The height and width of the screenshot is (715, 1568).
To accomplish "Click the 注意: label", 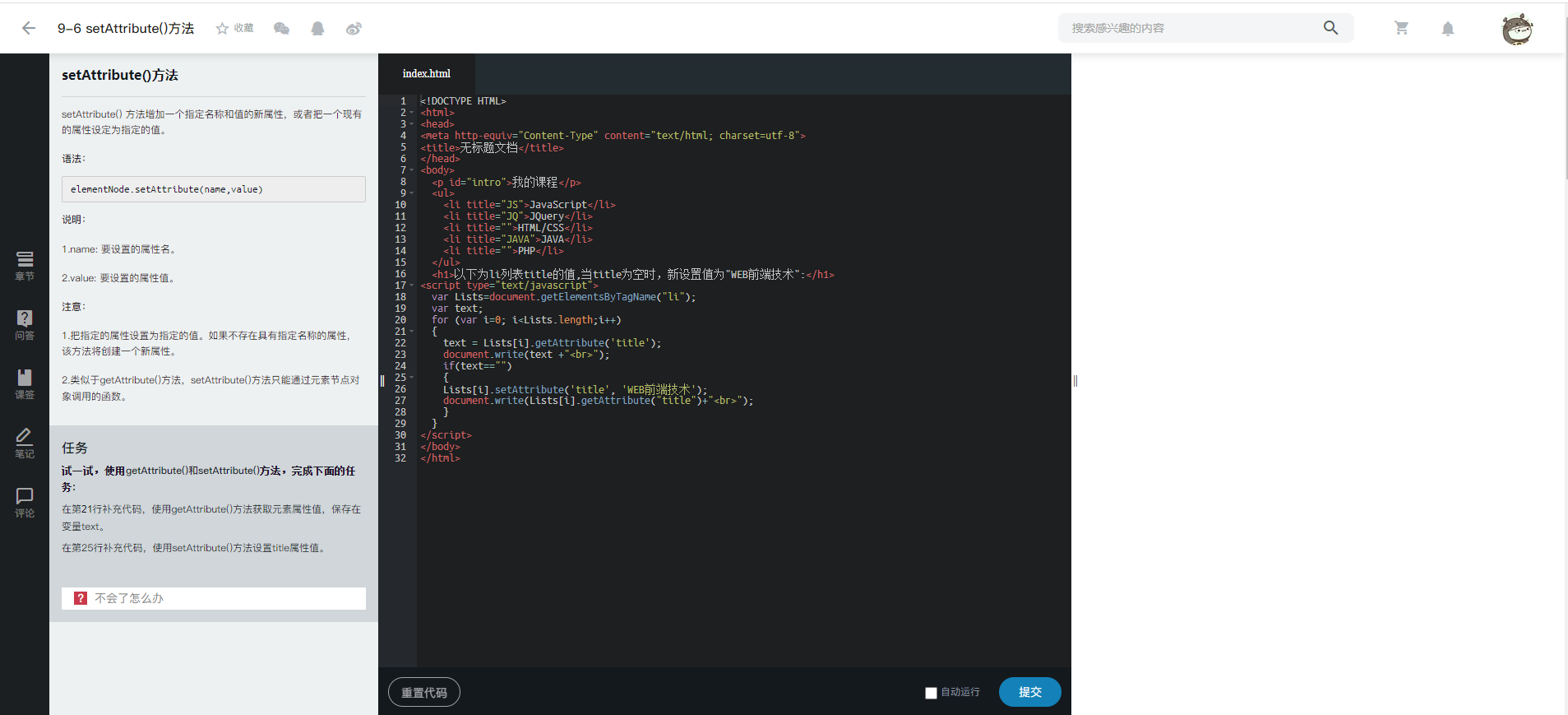I will click(x=74, y=307).
